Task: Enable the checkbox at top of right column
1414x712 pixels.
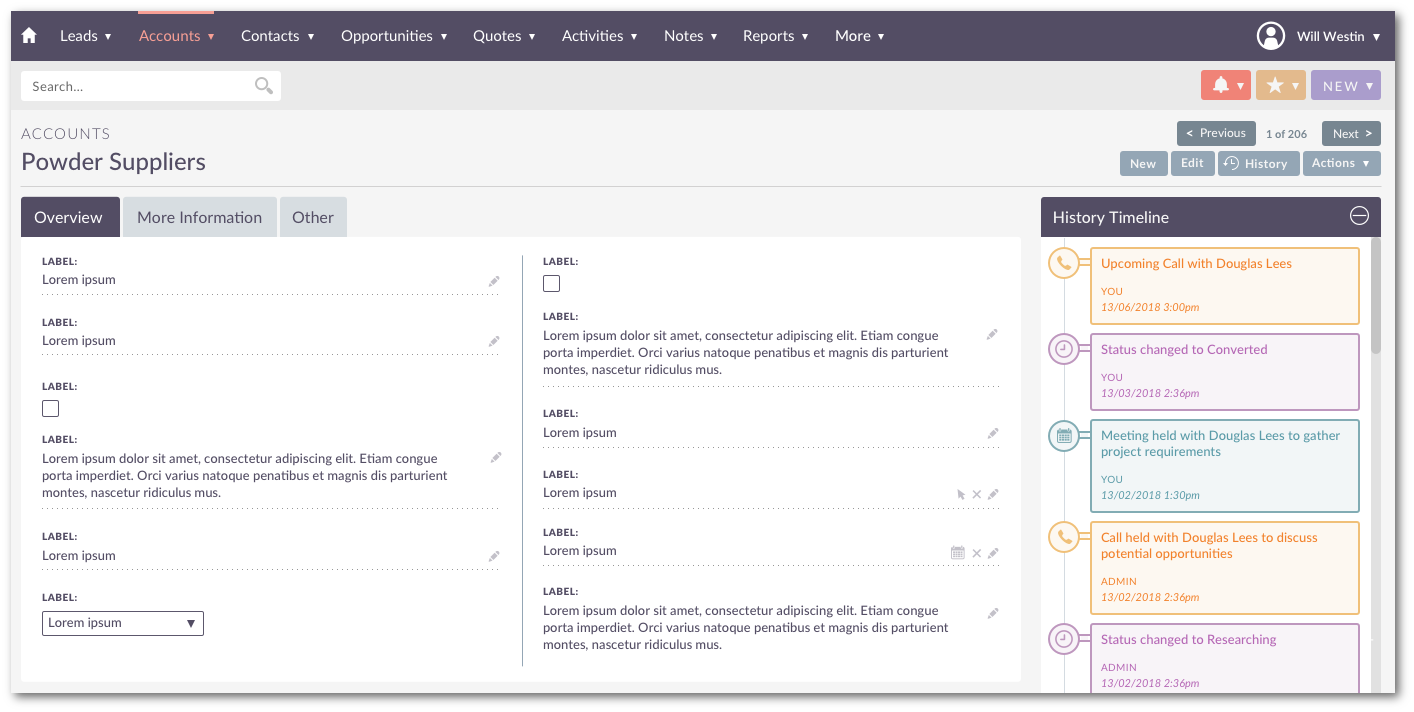Action: pos(551,283)
